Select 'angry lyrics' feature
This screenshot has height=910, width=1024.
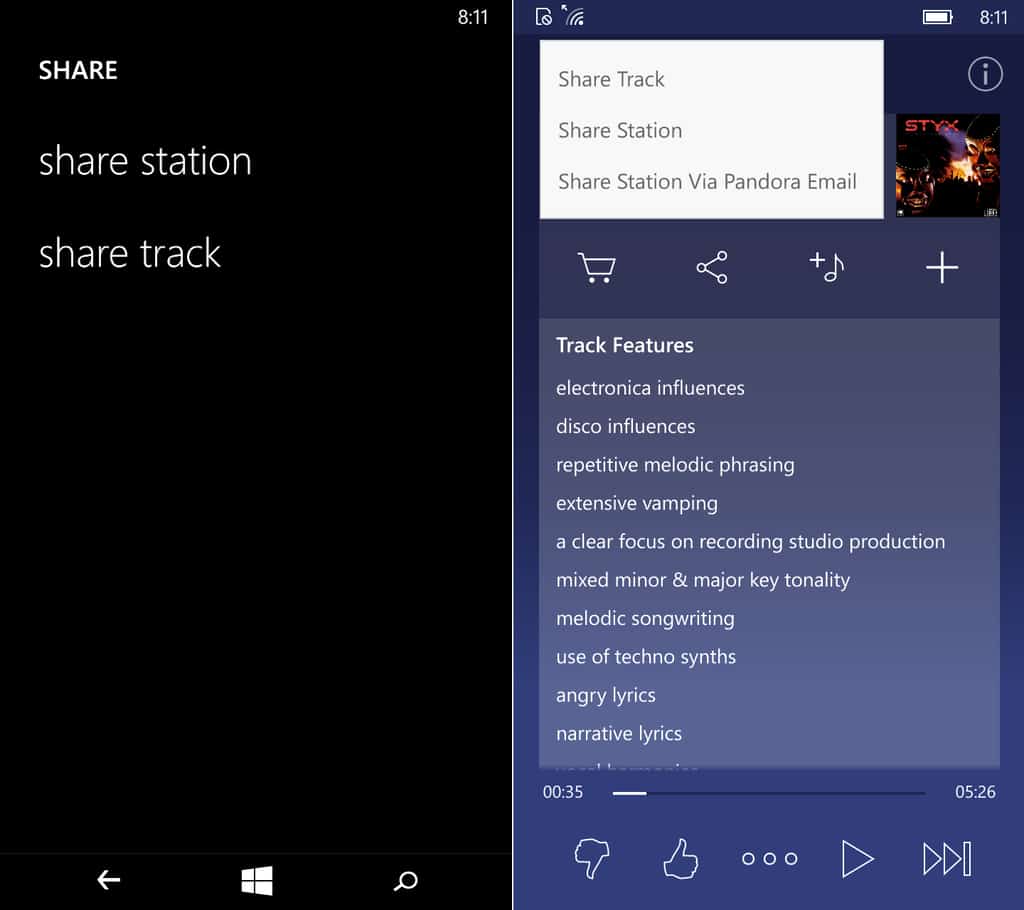pyautogui.click(x=605, y=695)
